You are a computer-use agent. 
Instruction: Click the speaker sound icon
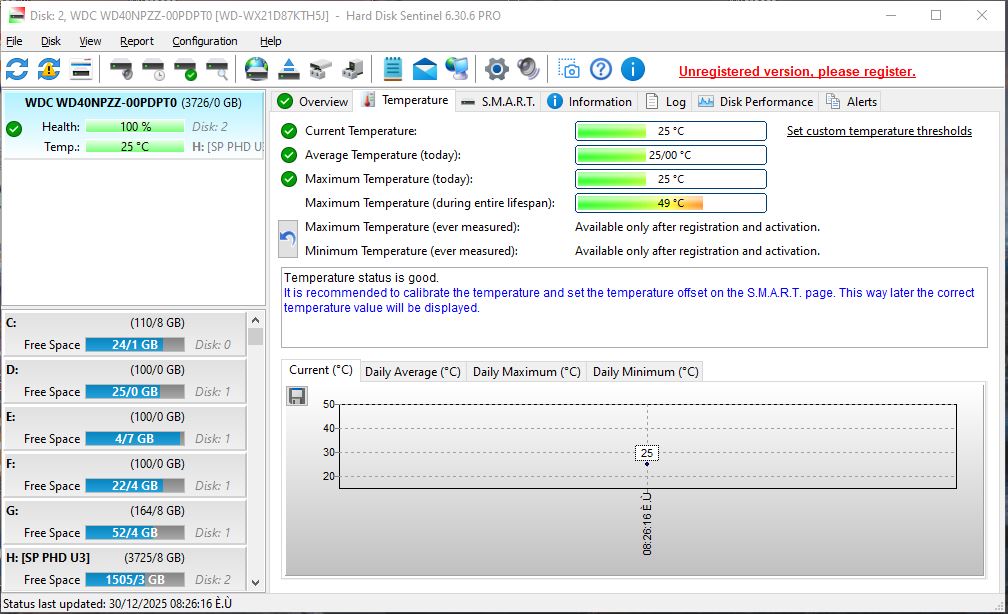(528, 69)
